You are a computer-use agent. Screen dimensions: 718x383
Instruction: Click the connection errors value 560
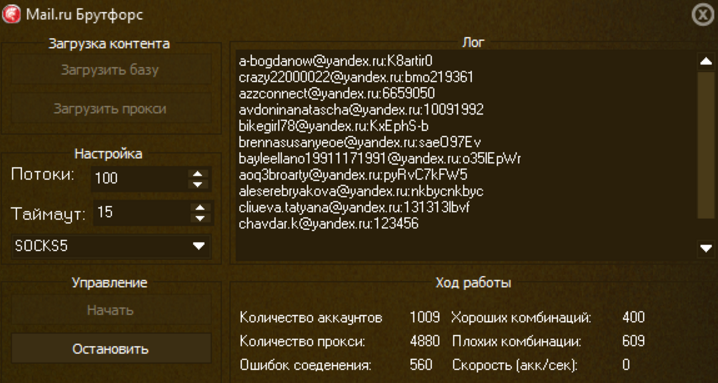421,365
